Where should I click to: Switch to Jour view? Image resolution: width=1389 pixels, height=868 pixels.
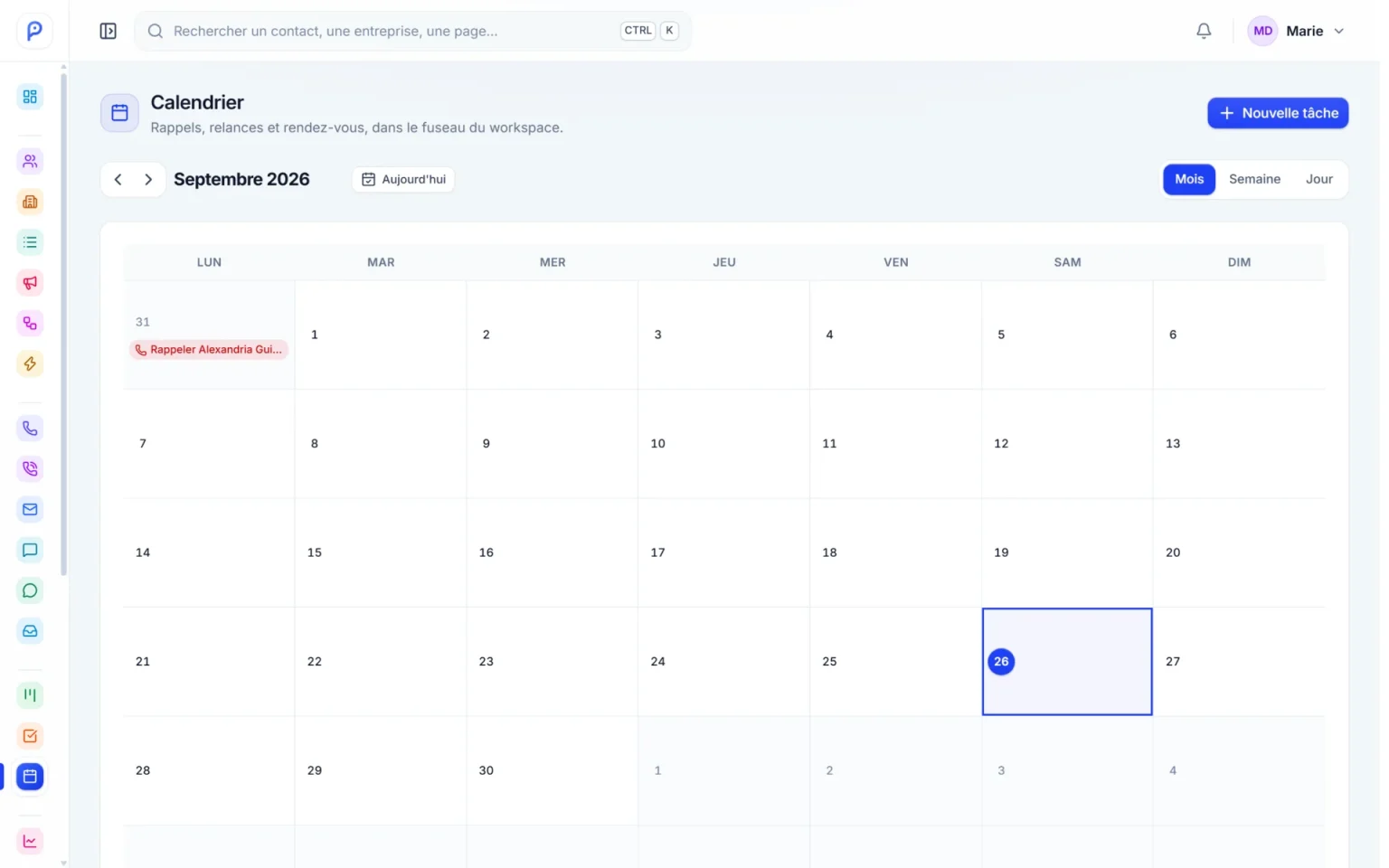coord(1318,179)
